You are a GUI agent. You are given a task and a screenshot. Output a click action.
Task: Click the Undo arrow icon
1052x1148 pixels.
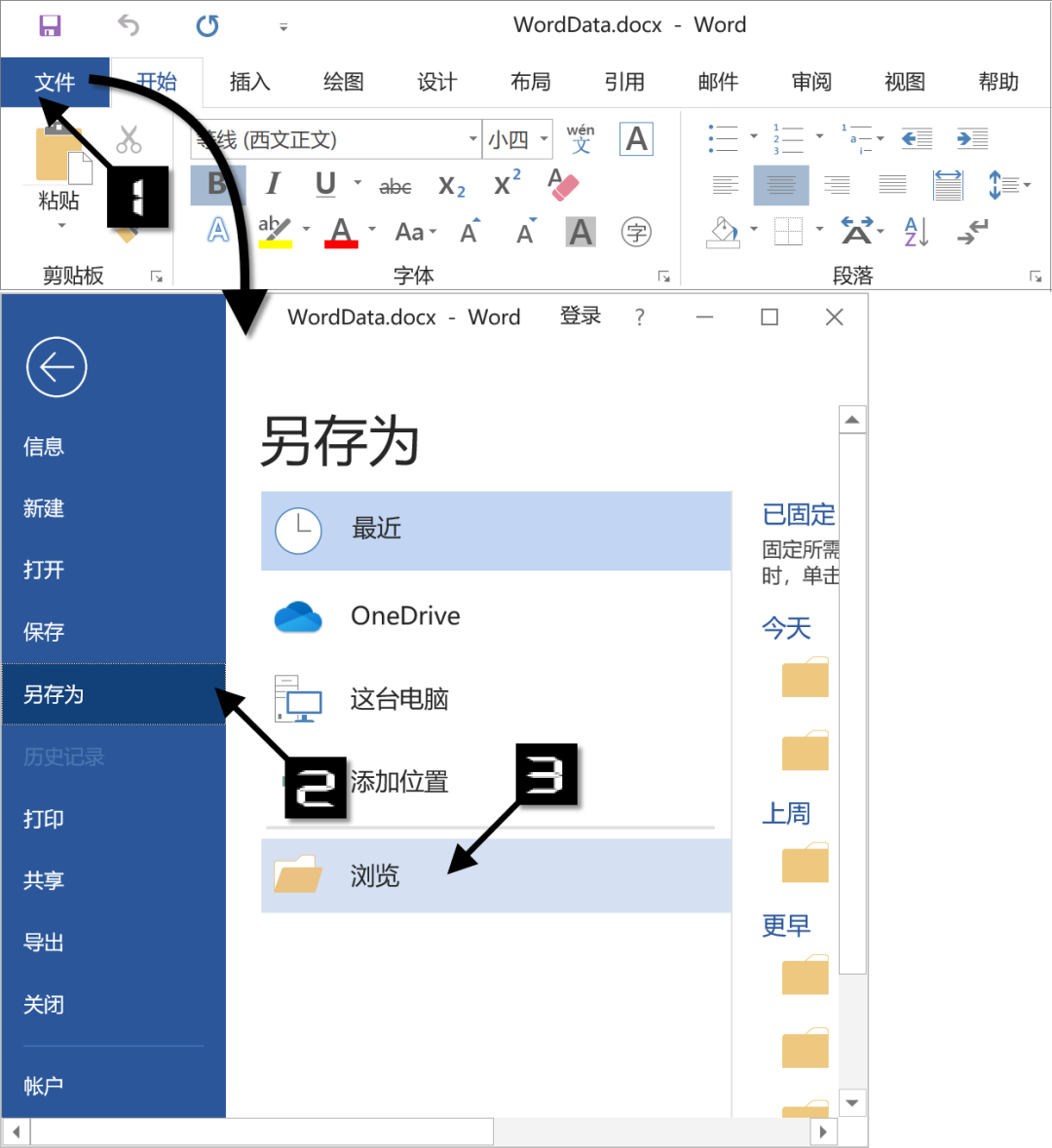[x=129, y=25]
